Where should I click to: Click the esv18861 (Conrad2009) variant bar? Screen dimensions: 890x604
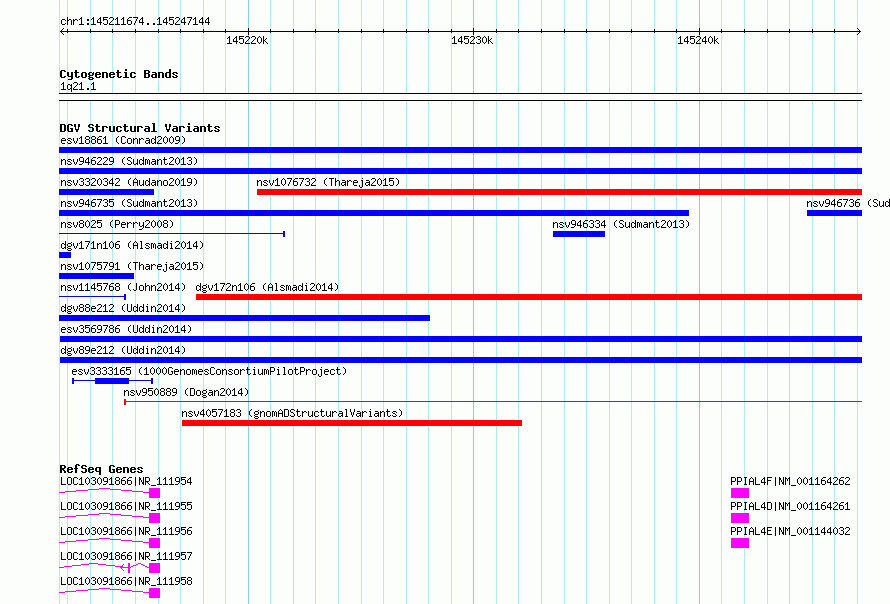pyautogui.click(x=460, y=150)
